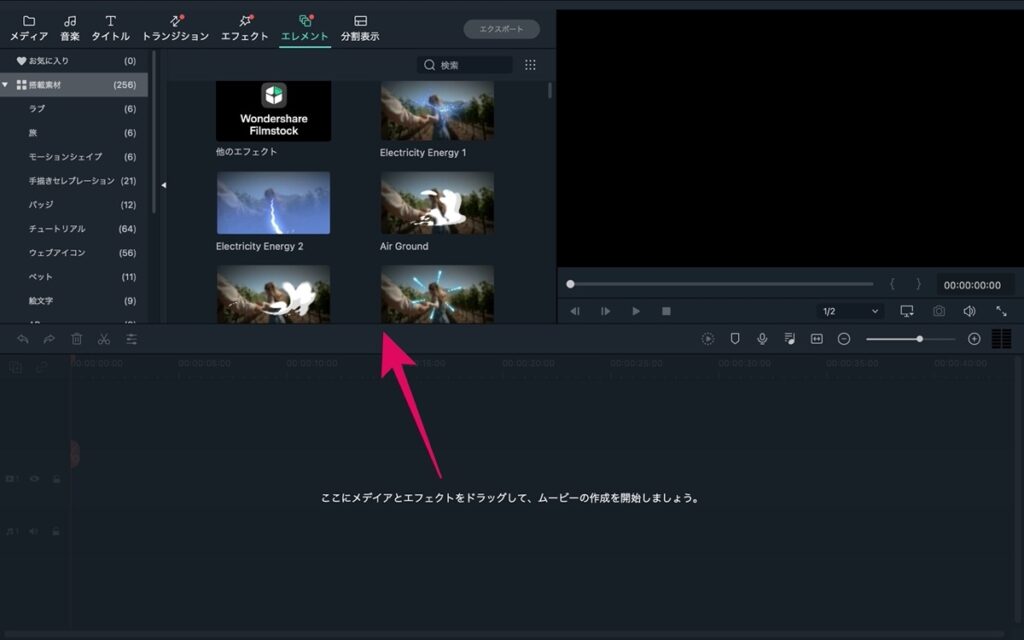Enter fullscreen preview
The image size is (1024, 640).
(1001, 312)
